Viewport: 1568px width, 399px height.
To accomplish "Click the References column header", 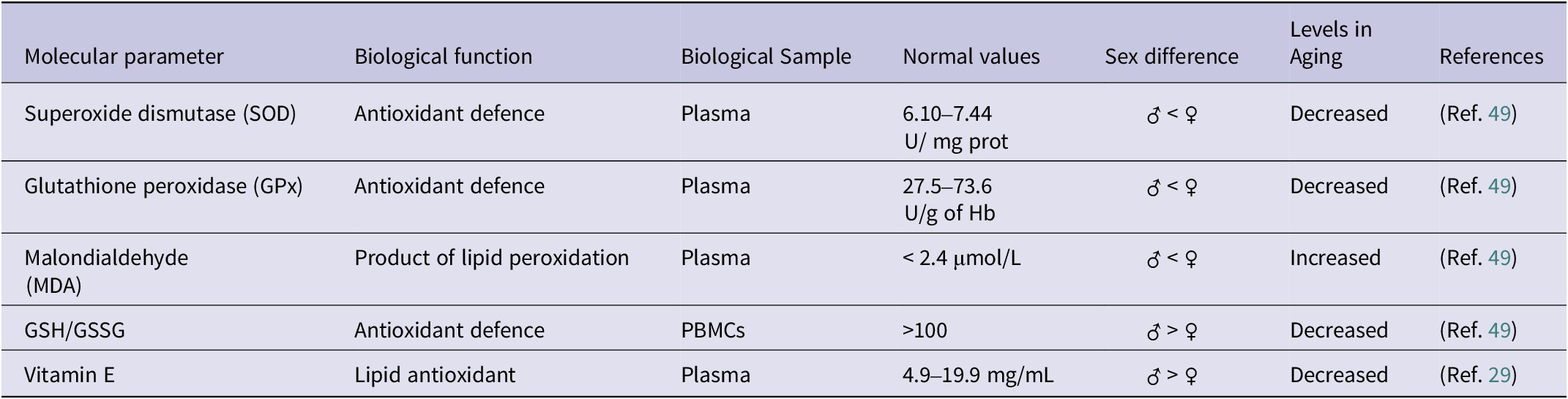I will click(1491, 57).
